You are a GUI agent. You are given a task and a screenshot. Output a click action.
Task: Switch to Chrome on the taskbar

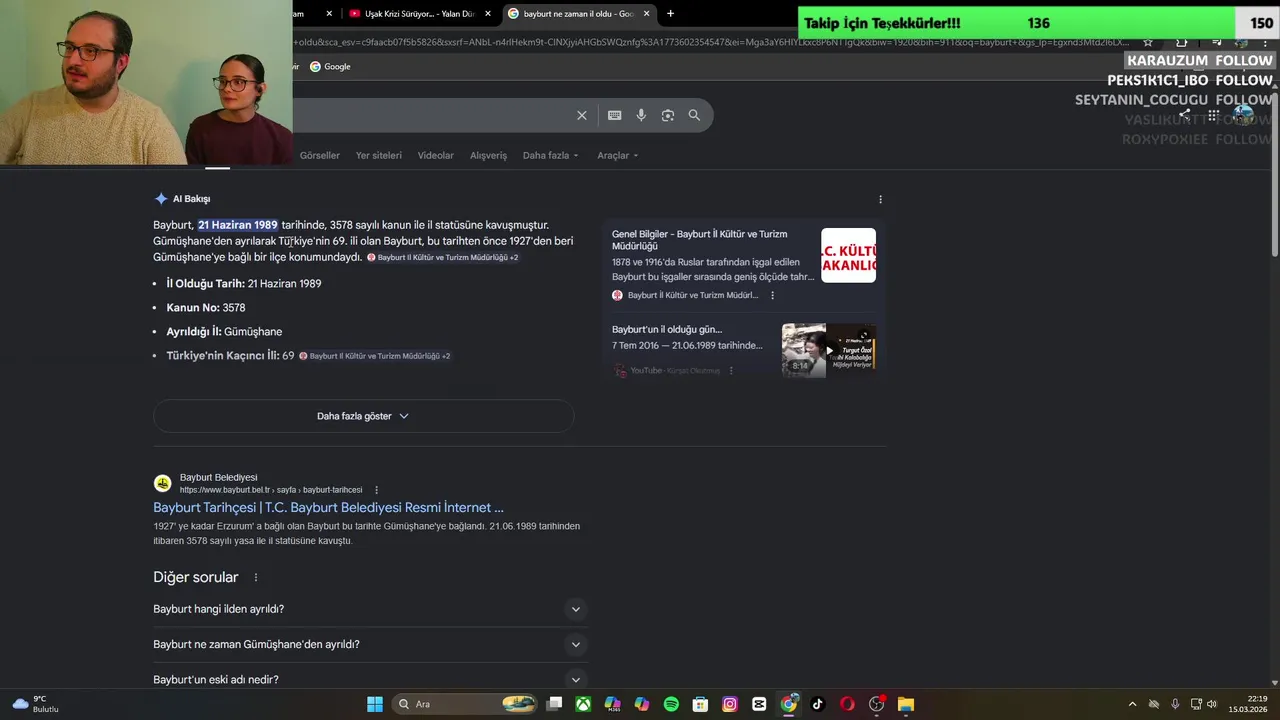coord(789,704)
